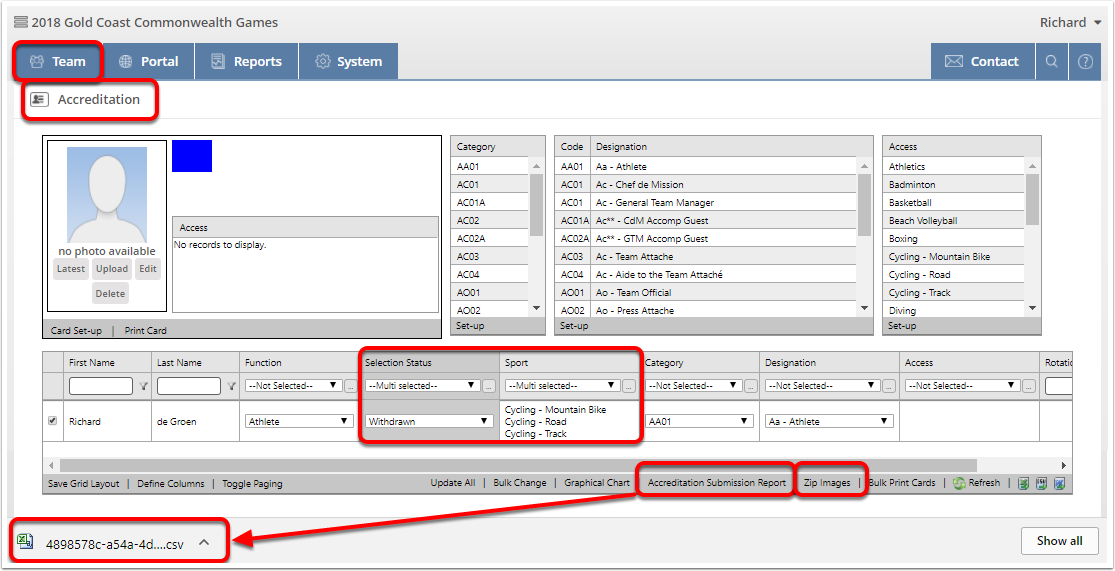This screenshot has width=1115, height=571.
Task: Click Update All in grid footer
Action: [453, 483]
